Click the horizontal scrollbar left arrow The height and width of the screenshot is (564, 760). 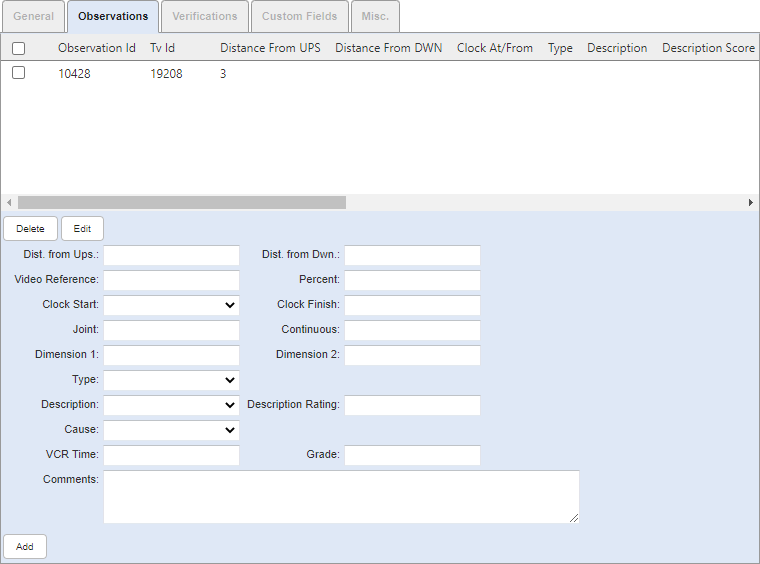10,202
